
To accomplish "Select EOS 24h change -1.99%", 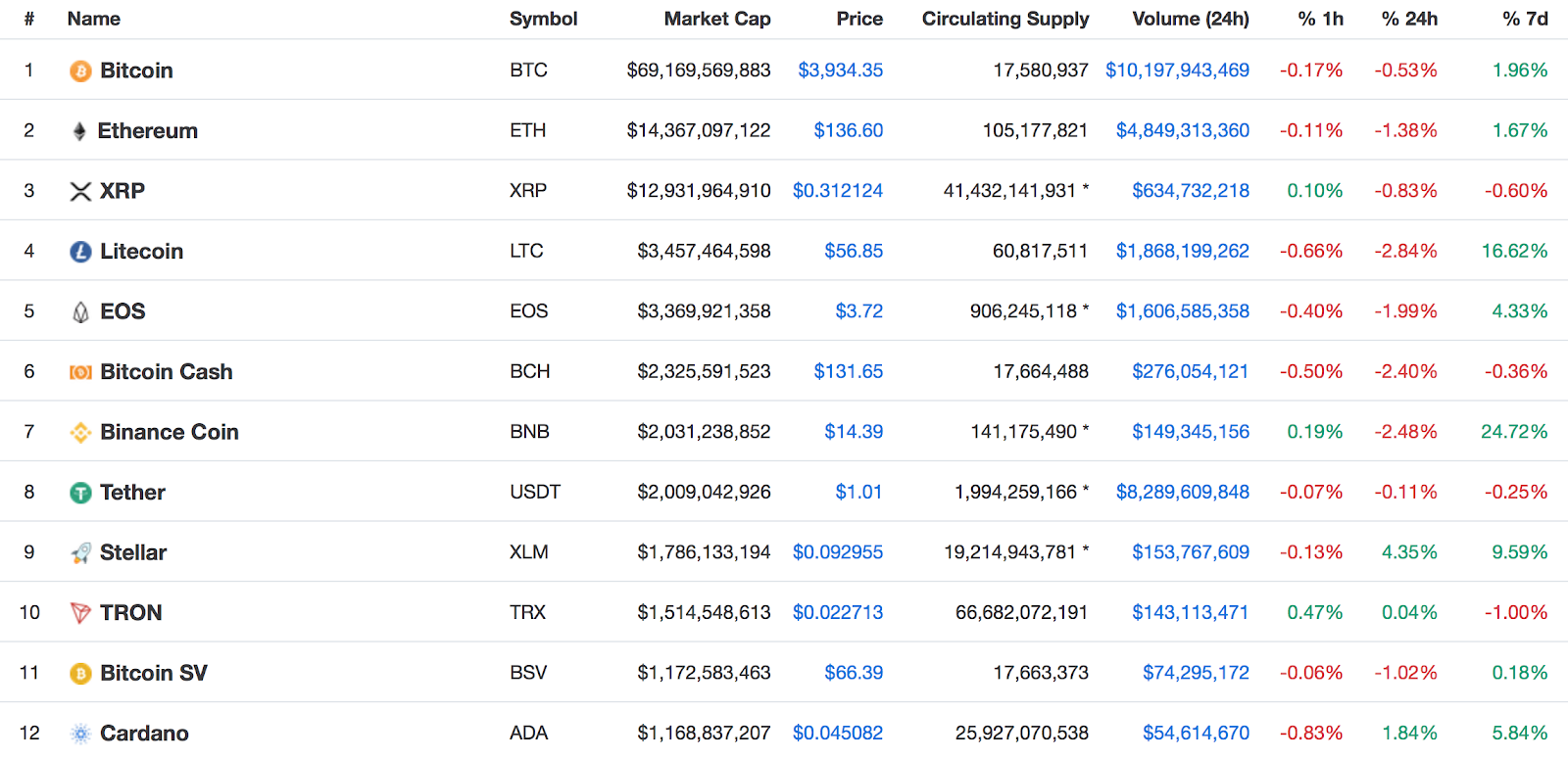I will tap(1406, 311).
